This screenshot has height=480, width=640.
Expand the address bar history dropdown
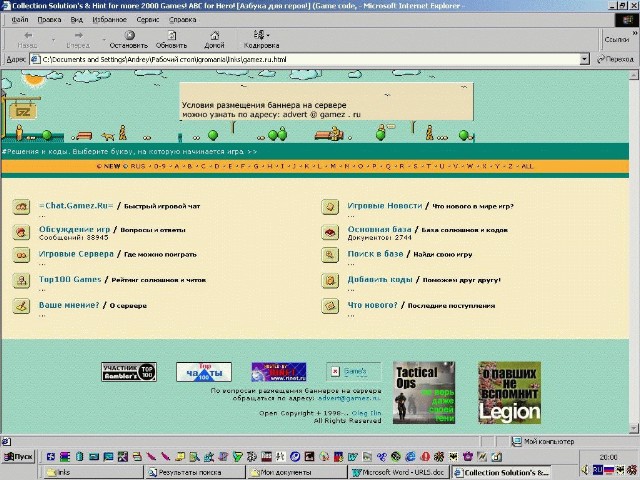coord(584,59)
